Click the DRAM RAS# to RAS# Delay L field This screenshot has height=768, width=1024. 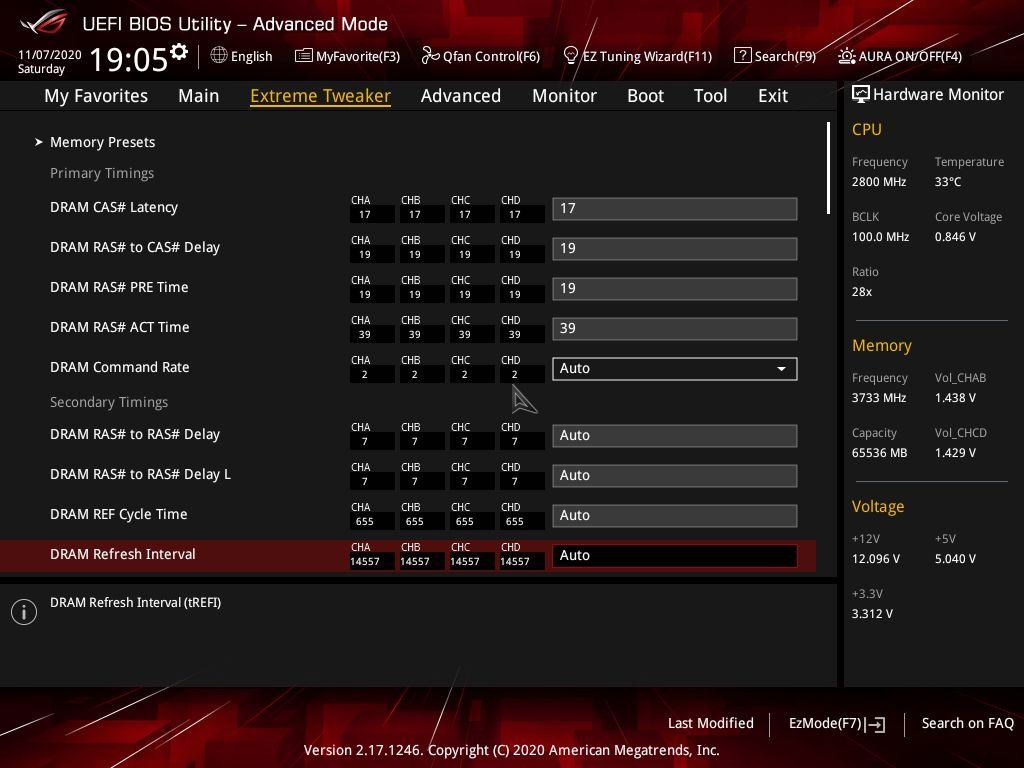675,475
